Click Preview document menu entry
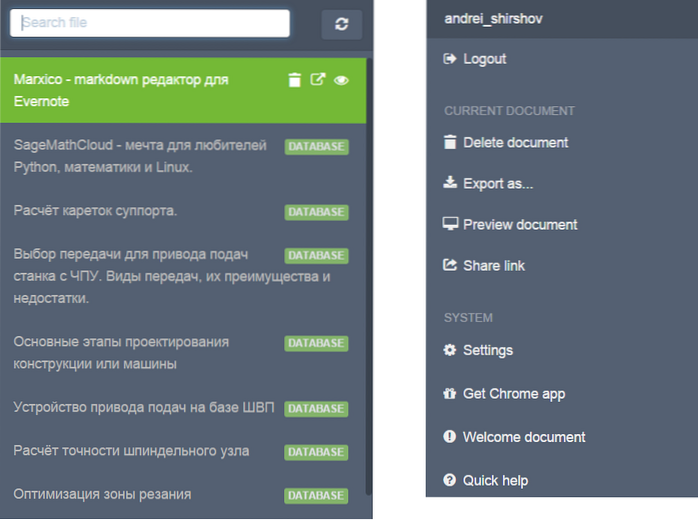 tap(520, 225)
